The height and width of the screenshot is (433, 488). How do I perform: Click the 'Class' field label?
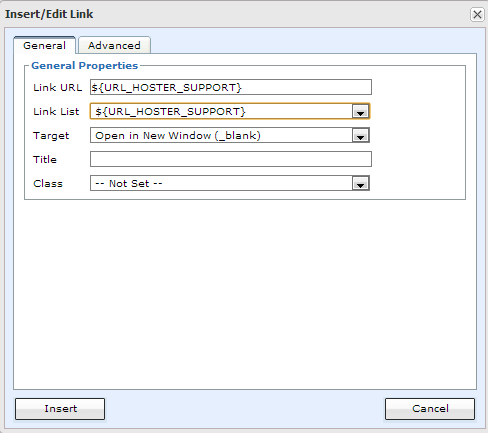tap(48, 183)
